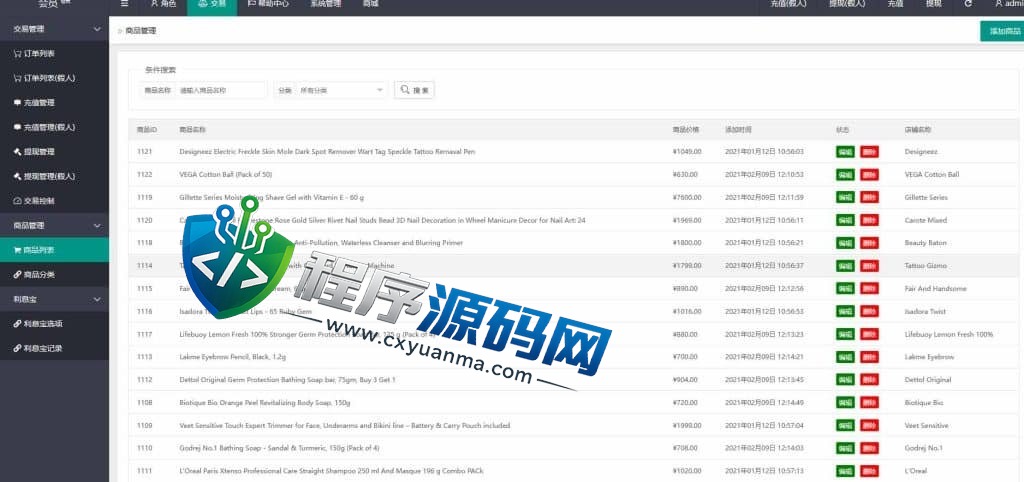
Task: Open 交易控制 in the sidebar
Action: pyautogui.click(x=54, y=201)
